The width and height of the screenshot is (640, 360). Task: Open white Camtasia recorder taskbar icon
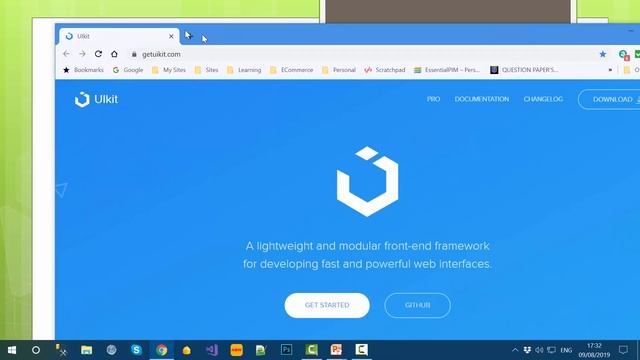[x=361, y=350]
